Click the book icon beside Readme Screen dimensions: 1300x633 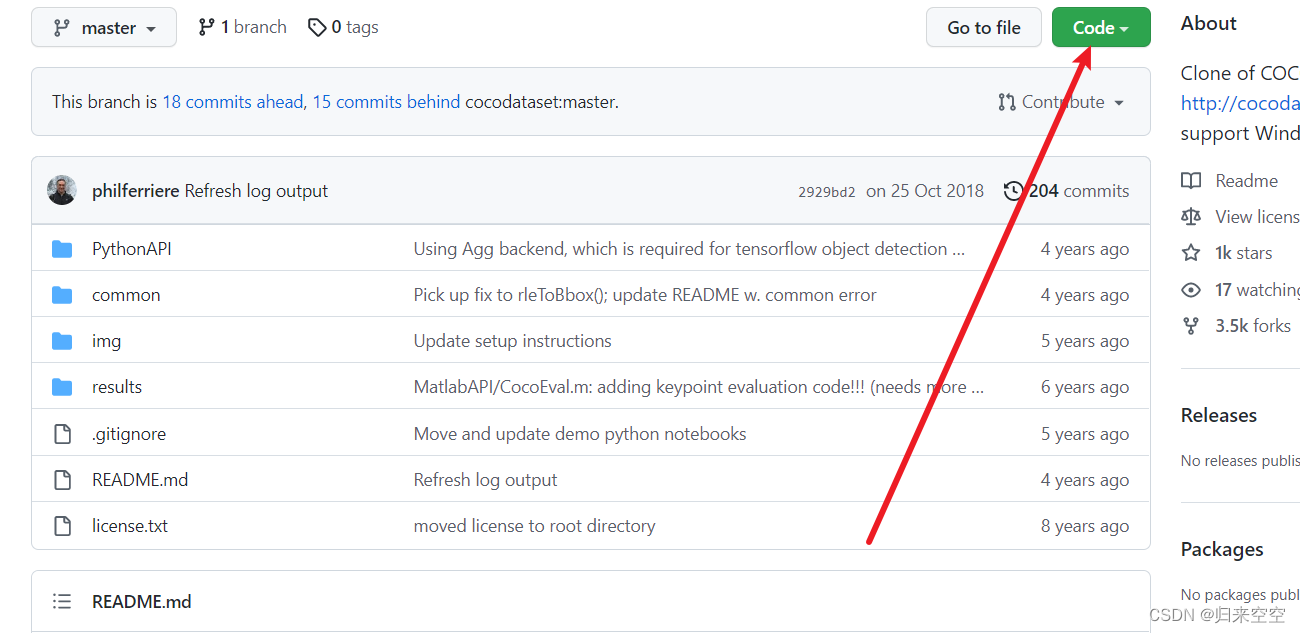pyautogui.click(x=1191, y=181)
